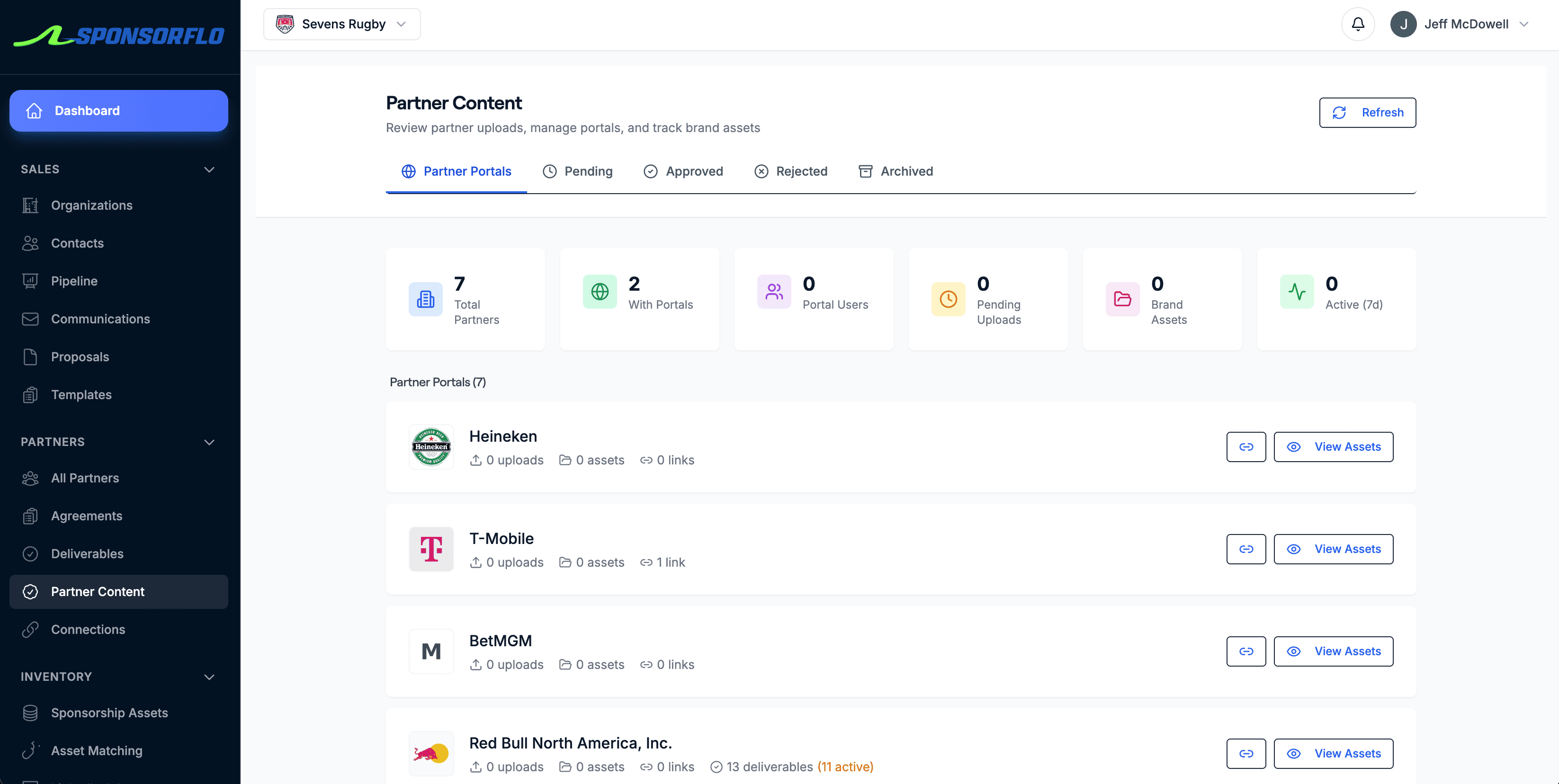
Task: Open the Sevens Rugby team switcher
Action: pos(341,24)
